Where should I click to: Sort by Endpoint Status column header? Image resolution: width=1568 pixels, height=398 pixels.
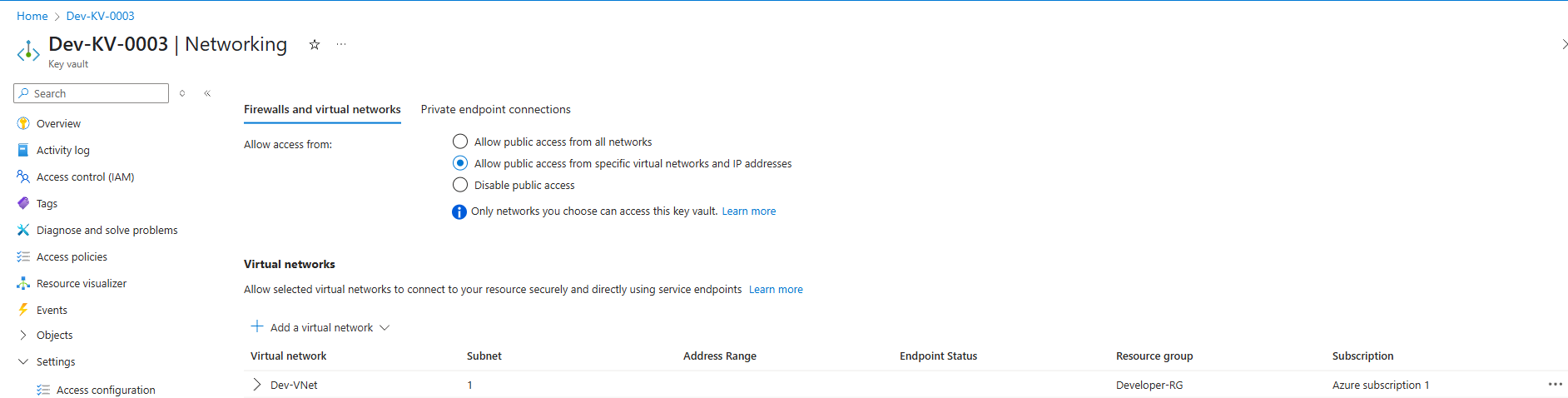pyautogui.click(x=939, y=356)
